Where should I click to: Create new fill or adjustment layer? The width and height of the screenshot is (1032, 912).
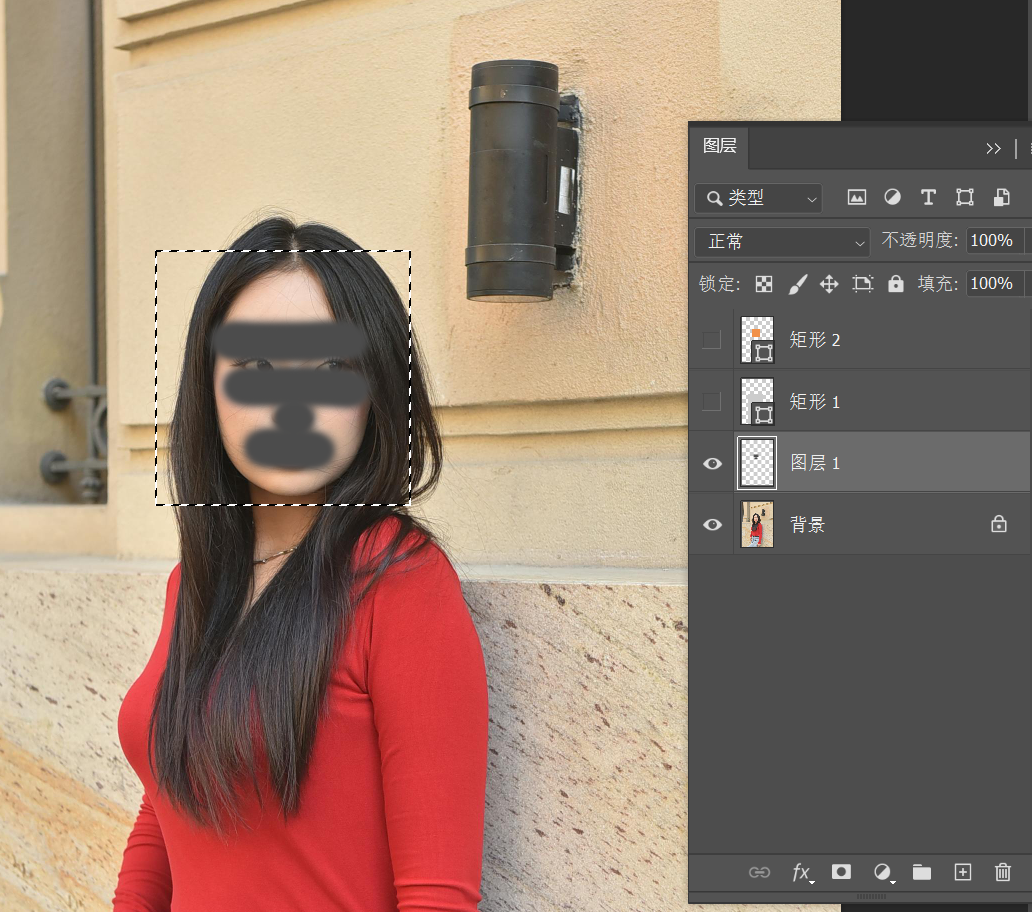[x=882, y=873]
